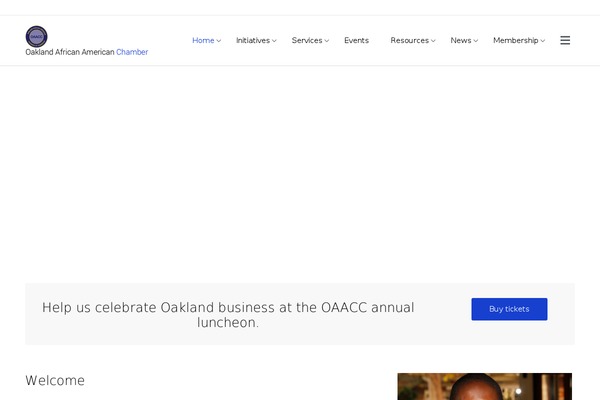Screen dimensions: 600x400
Task: Open the News menu item
Action: point(461,40)
